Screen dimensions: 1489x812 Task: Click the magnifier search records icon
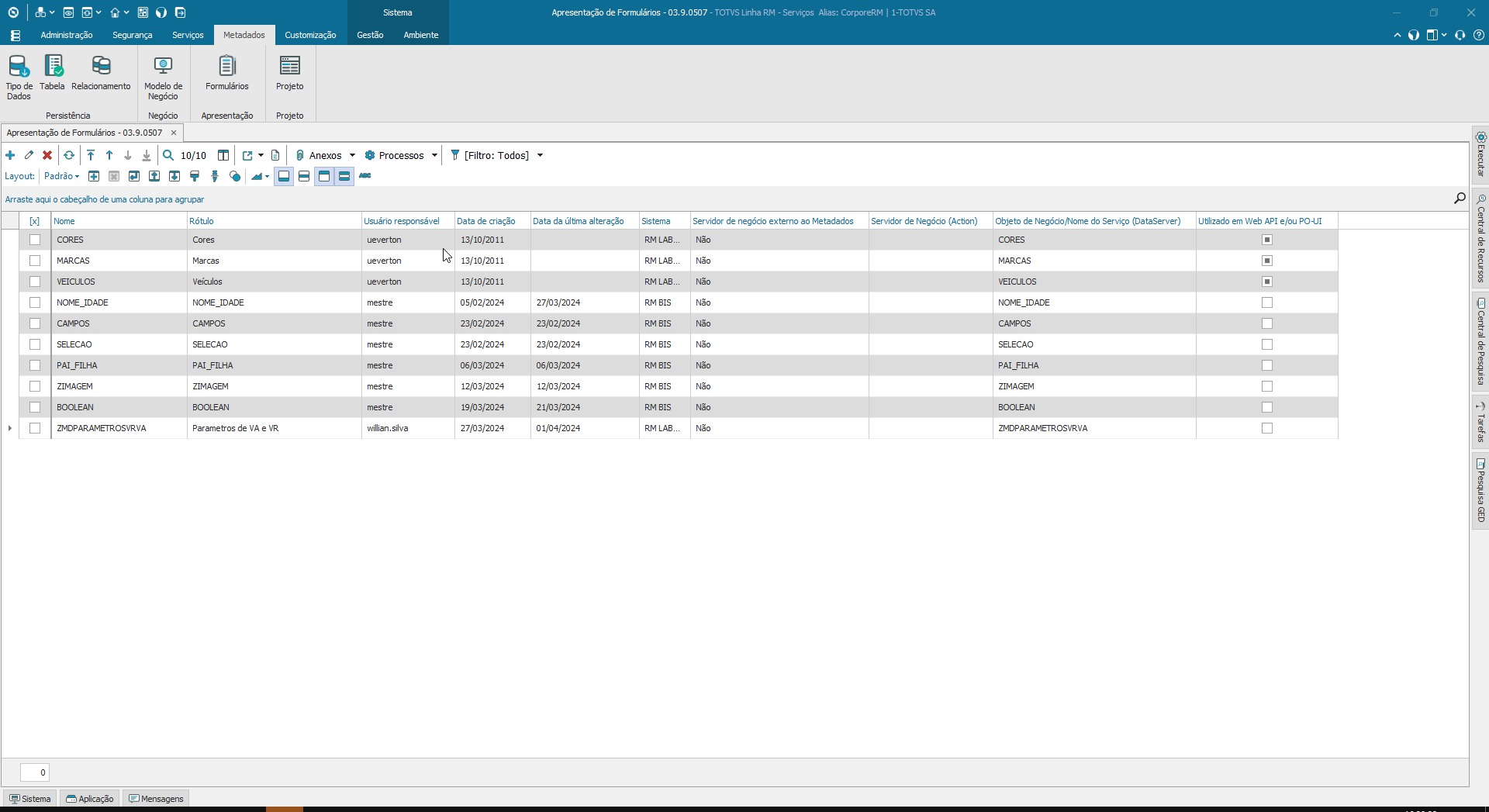[168, 155]
